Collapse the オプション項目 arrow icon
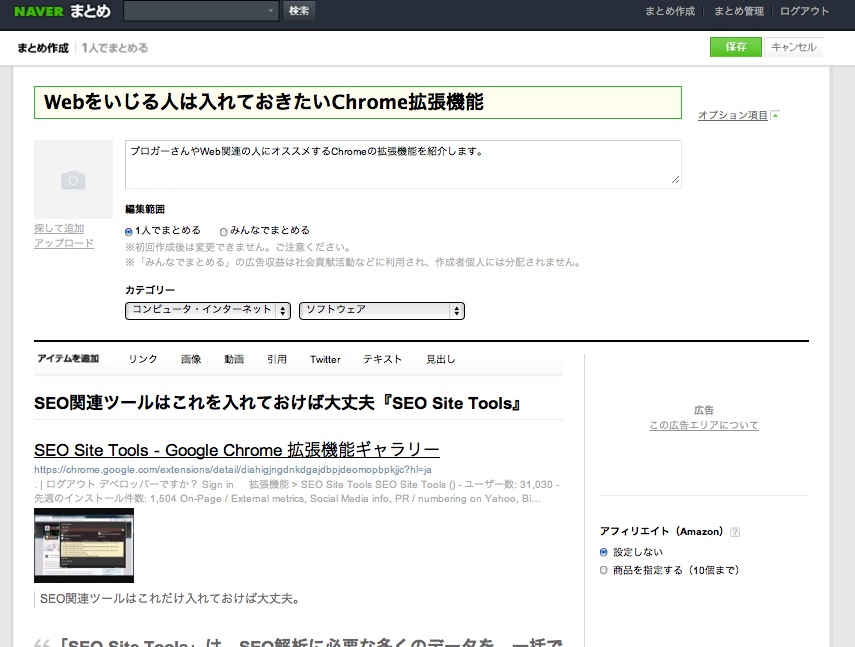 tap(775, 116)
